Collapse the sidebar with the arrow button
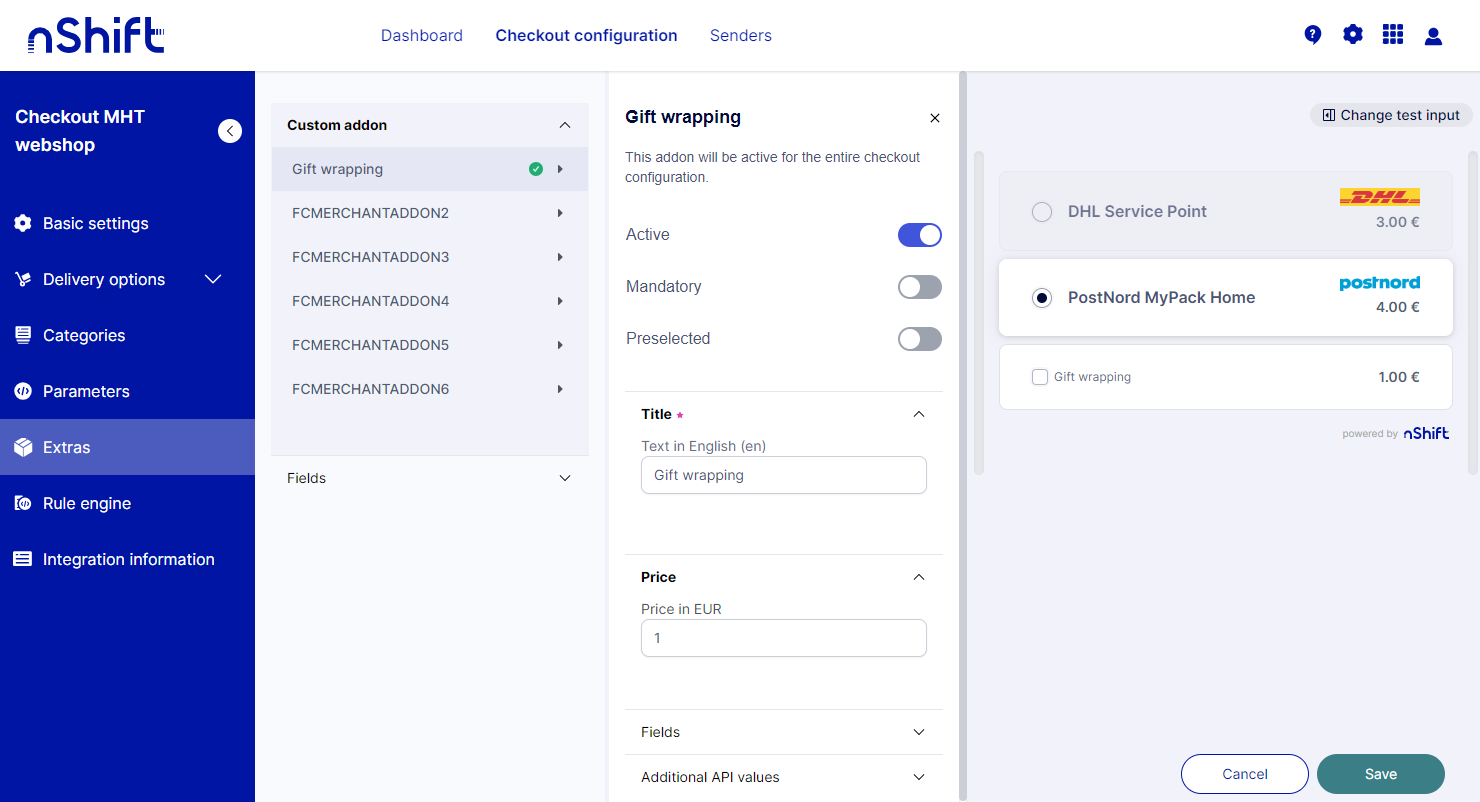The width and height of the screenshot is (1480, 802). coord(230,131)
